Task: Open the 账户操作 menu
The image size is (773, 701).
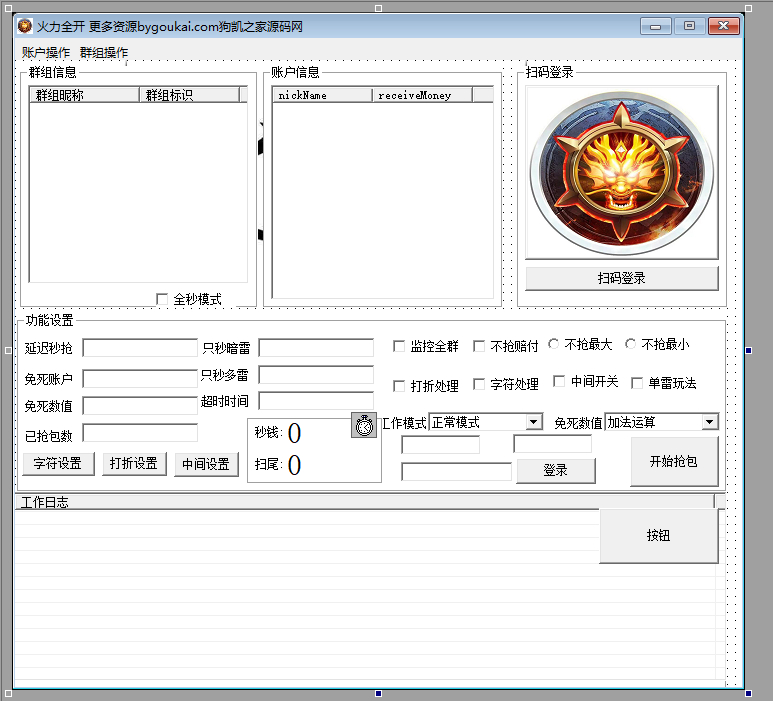Action: pyautogui.click(x=46, y=52)
